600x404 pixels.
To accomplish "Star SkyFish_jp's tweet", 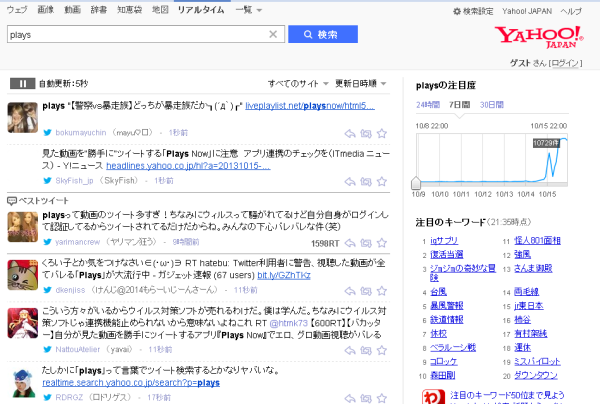I will (382, 181).
